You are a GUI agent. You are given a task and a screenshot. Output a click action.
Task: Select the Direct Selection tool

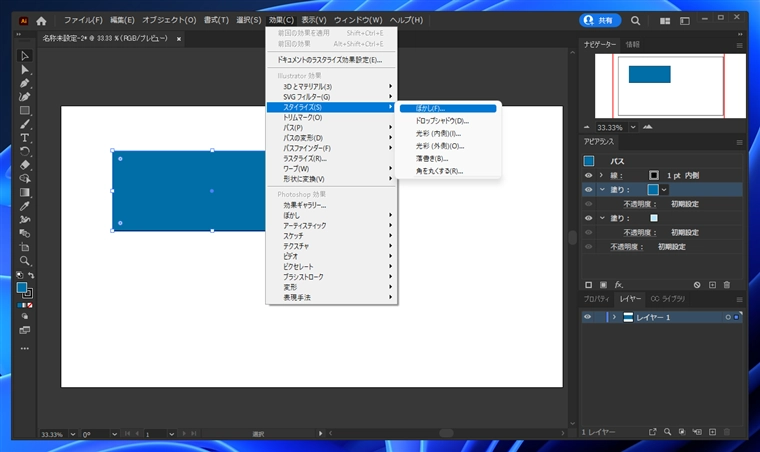24,70
